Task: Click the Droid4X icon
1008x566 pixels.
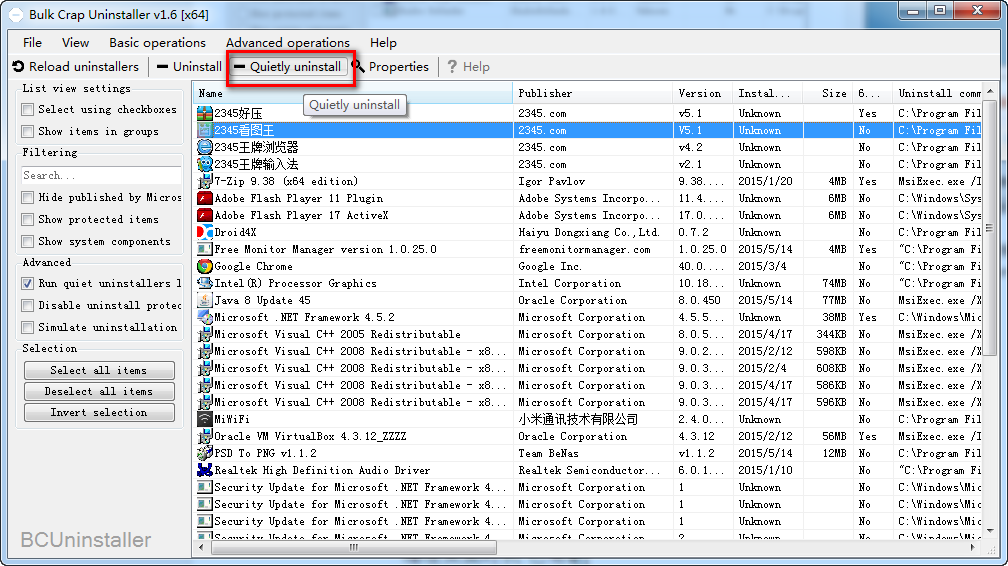Action: click(204, 232)
